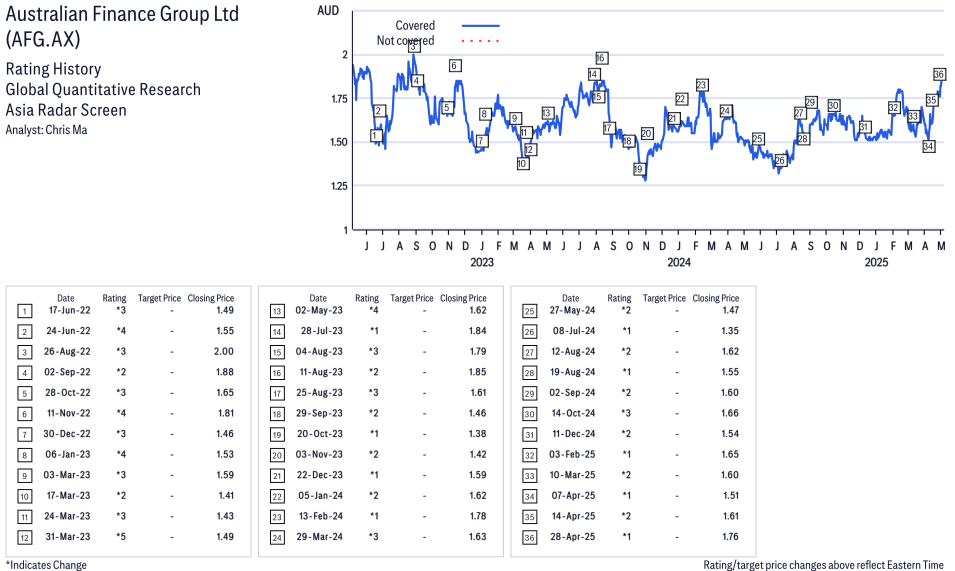Viewport: 955px width, 571px height.
Task: Click the Australian Finance Group Ltd title
Action: pos(122,13)
